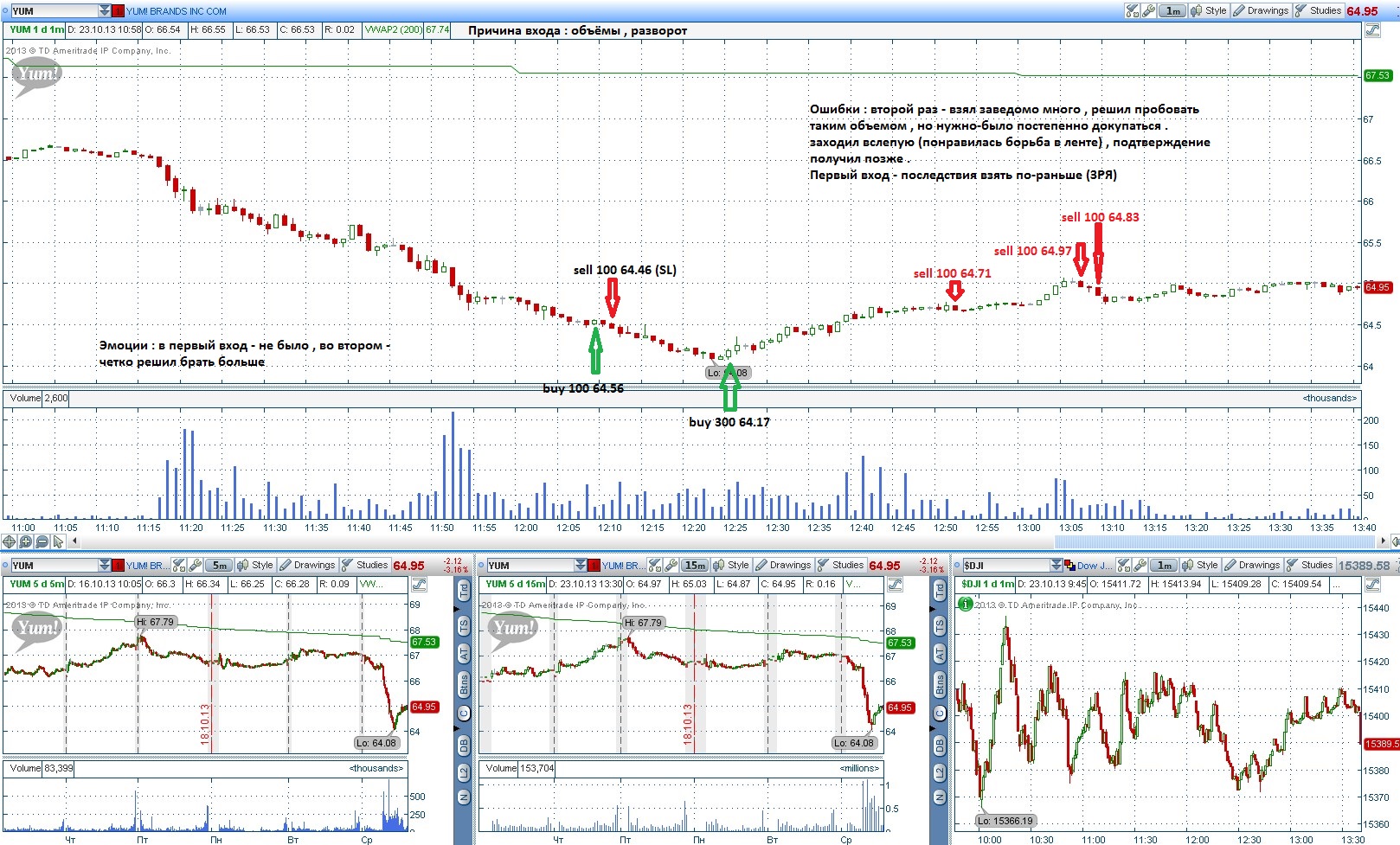This screenshot has width=1400, height=845.
Task: Open quick studies icon in 5m chart toolbar
Action: 179,565
